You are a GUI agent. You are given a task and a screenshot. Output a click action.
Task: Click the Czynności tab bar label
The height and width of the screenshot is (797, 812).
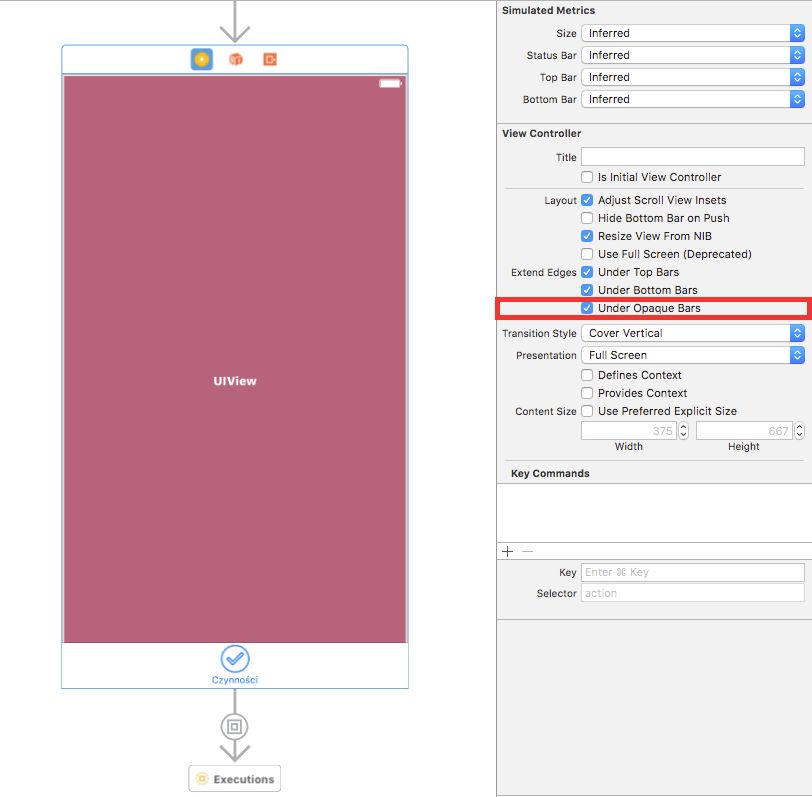(x=235, y=680)
